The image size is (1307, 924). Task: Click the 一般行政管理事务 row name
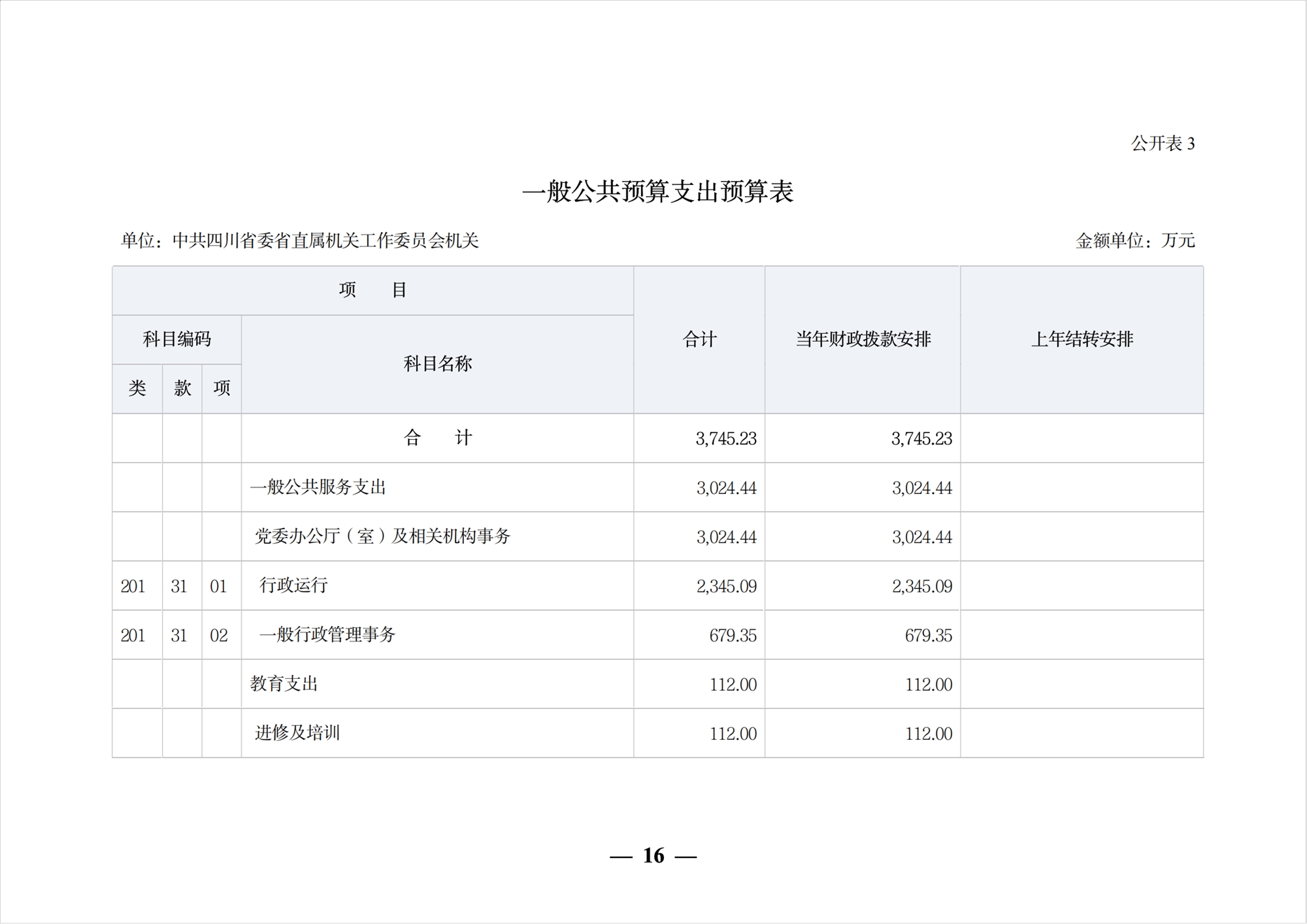tap(327, 635)
